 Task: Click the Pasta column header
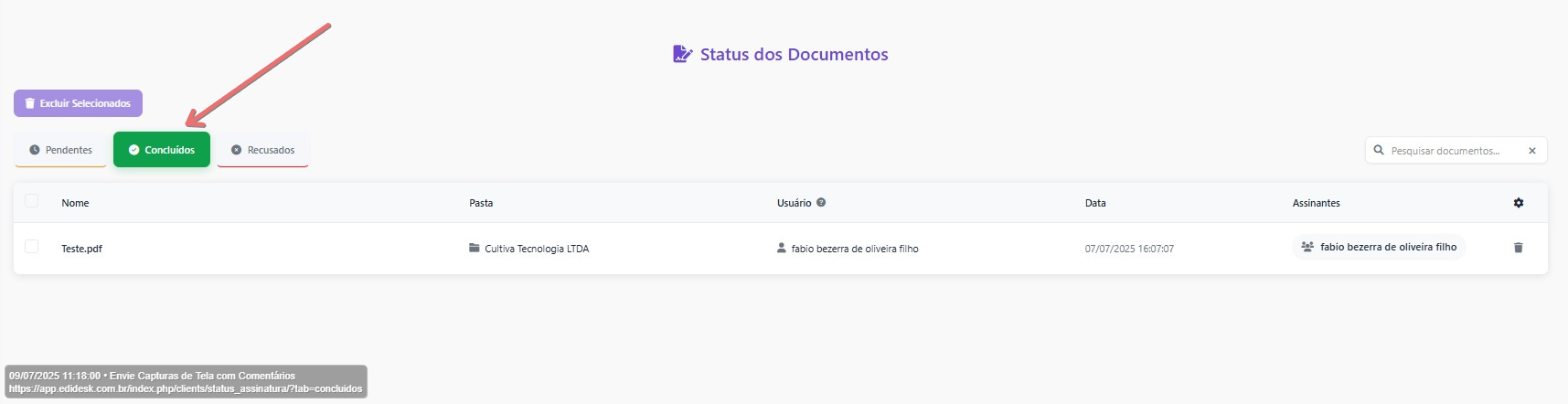click(x=481, y=203)
